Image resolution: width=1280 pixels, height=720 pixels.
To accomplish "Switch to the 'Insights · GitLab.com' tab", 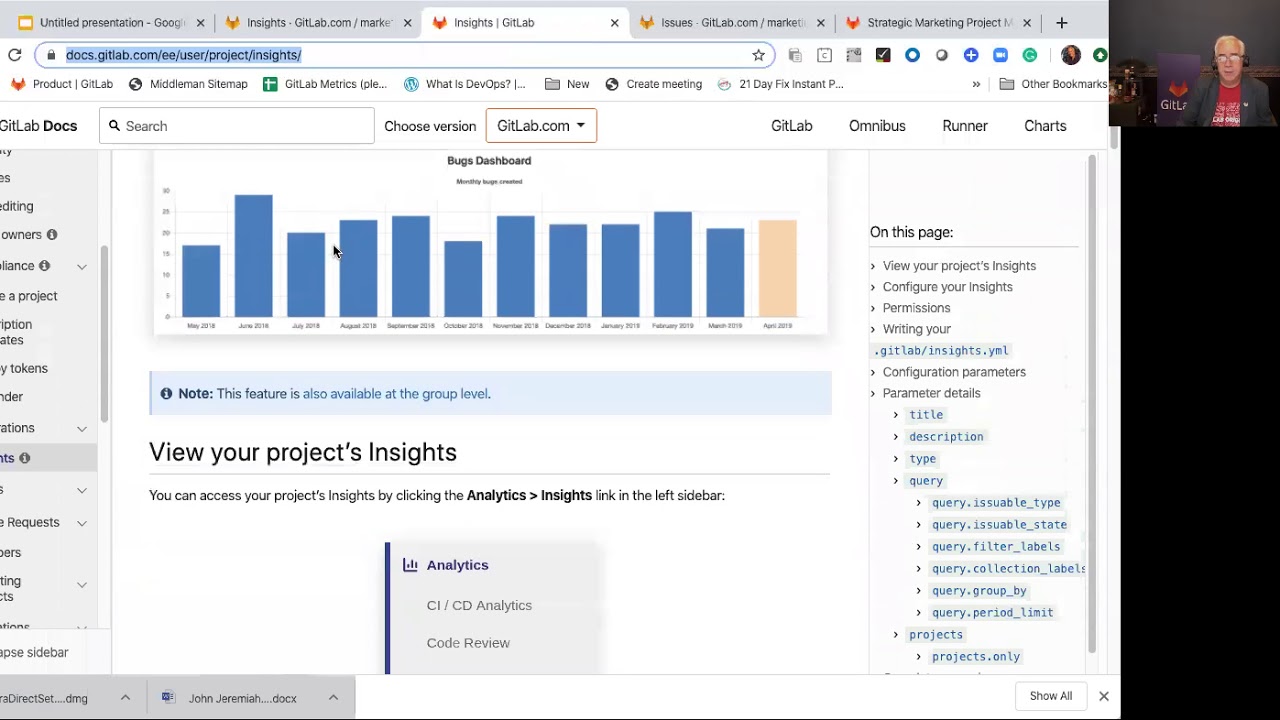I will click(x=318, y=22).
